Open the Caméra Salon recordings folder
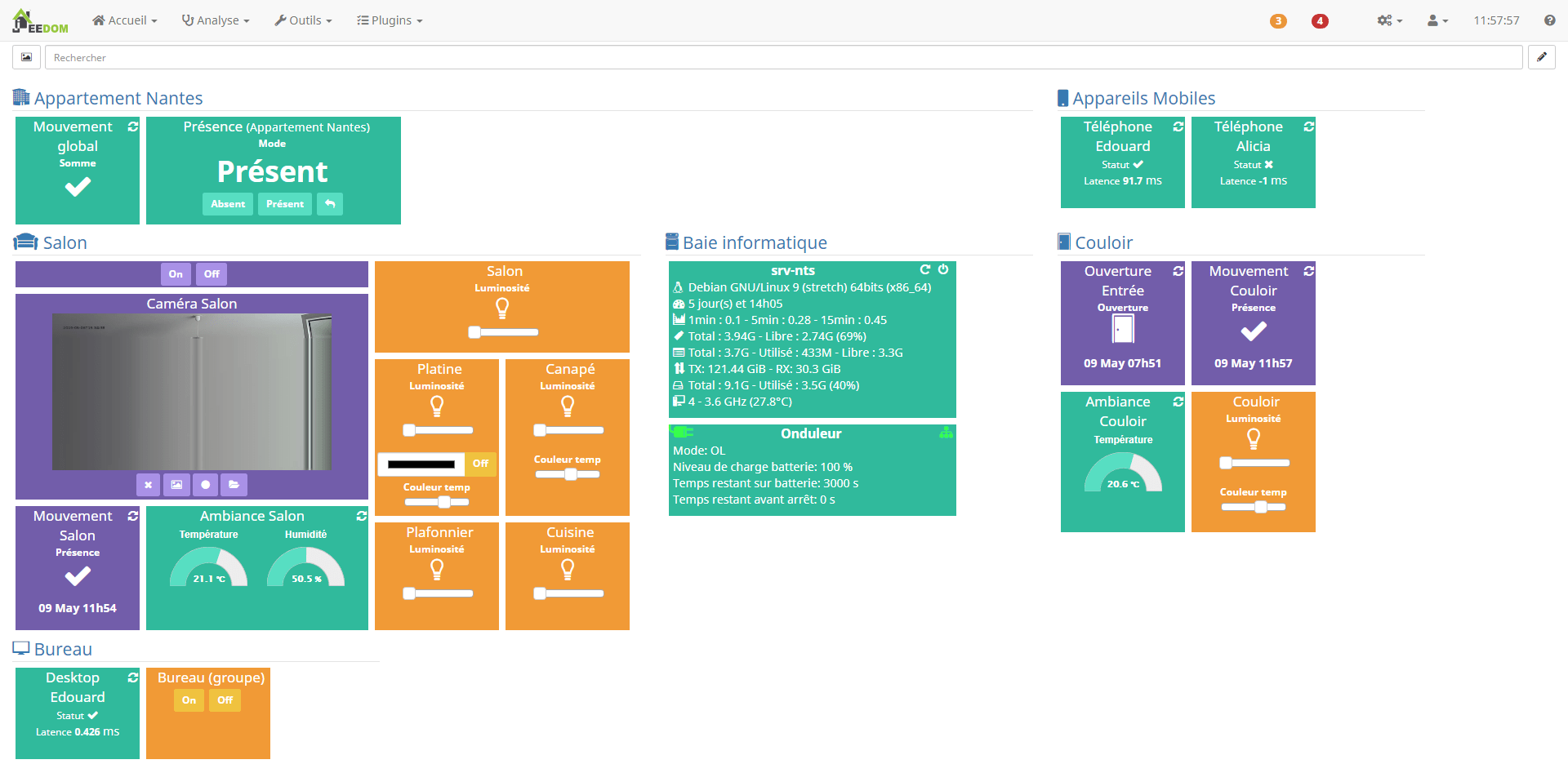Screen dimensions: 1568x773 point(234,485)
